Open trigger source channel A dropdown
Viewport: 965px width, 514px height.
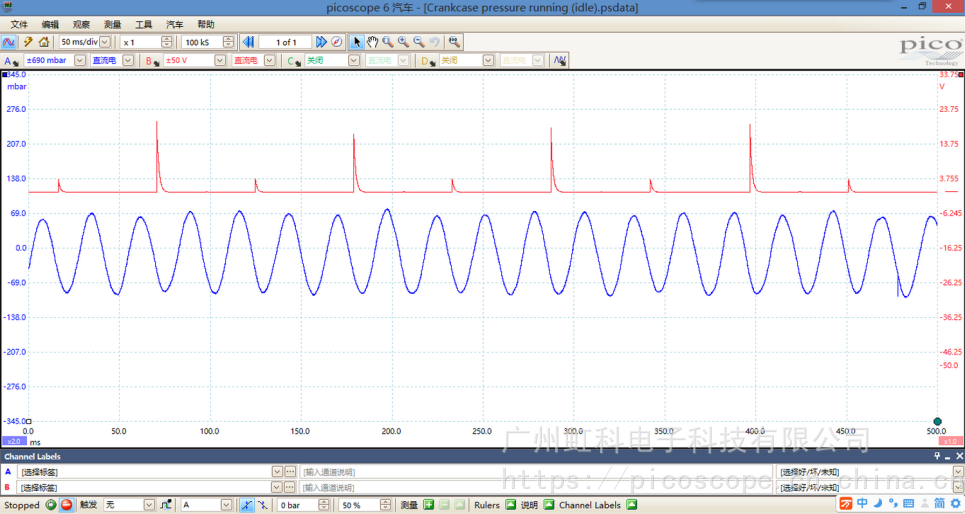(x=226, y=505)
